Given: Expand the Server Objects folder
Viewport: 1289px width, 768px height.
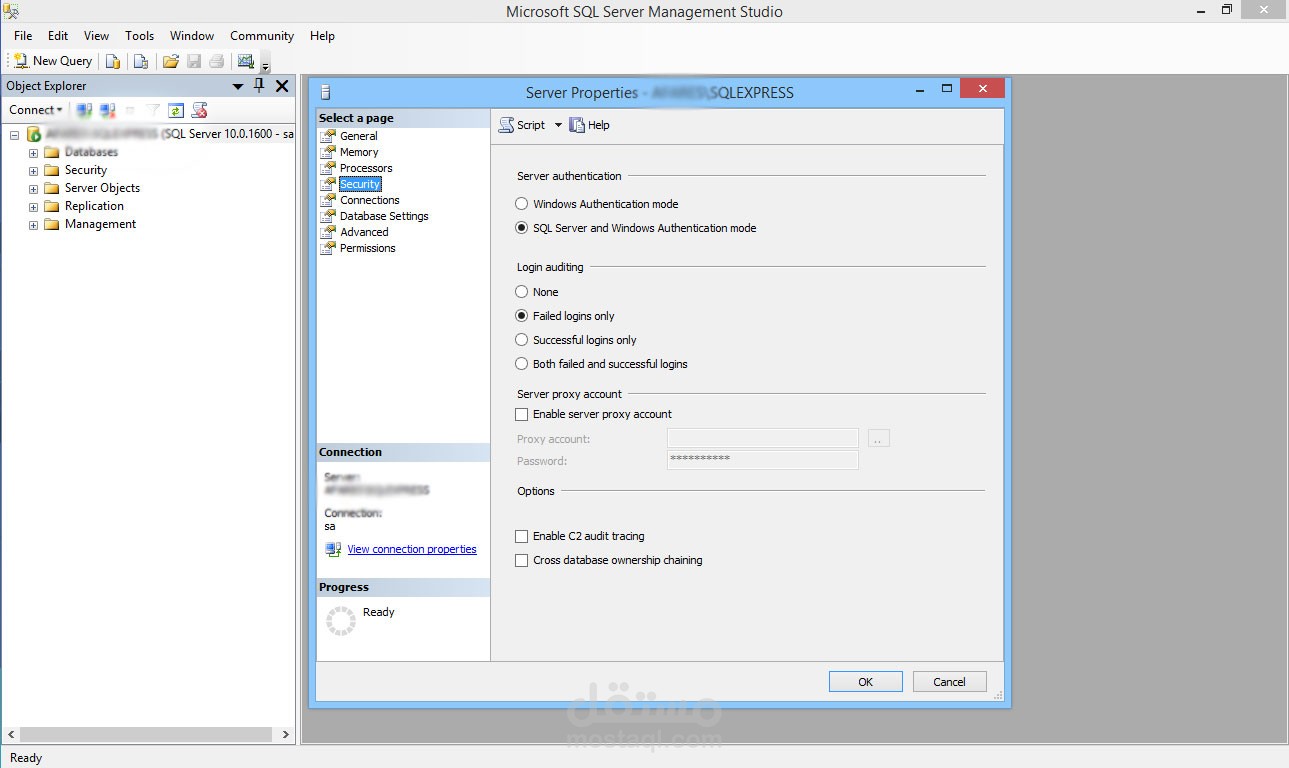Looking at the screenshot, I should coord(33,189).
